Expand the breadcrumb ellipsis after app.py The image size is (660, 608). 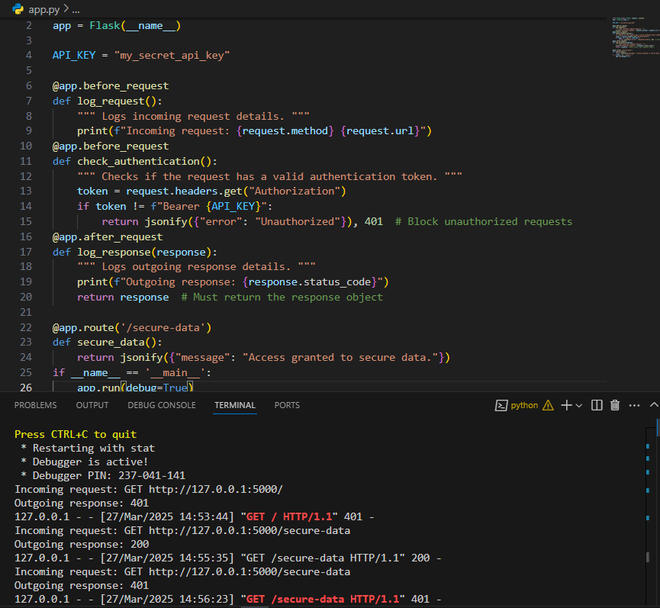pos(76,9)
